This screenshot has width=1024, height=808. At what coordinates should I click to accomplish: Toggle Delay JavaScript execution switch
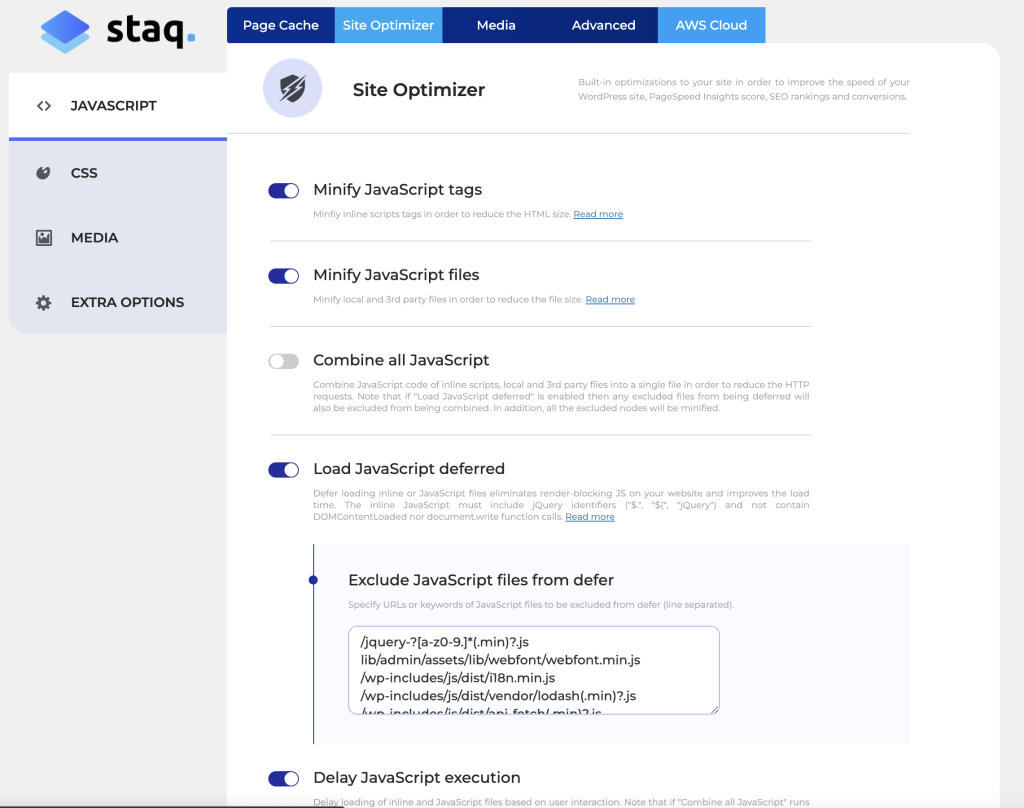tap(284, 779)
